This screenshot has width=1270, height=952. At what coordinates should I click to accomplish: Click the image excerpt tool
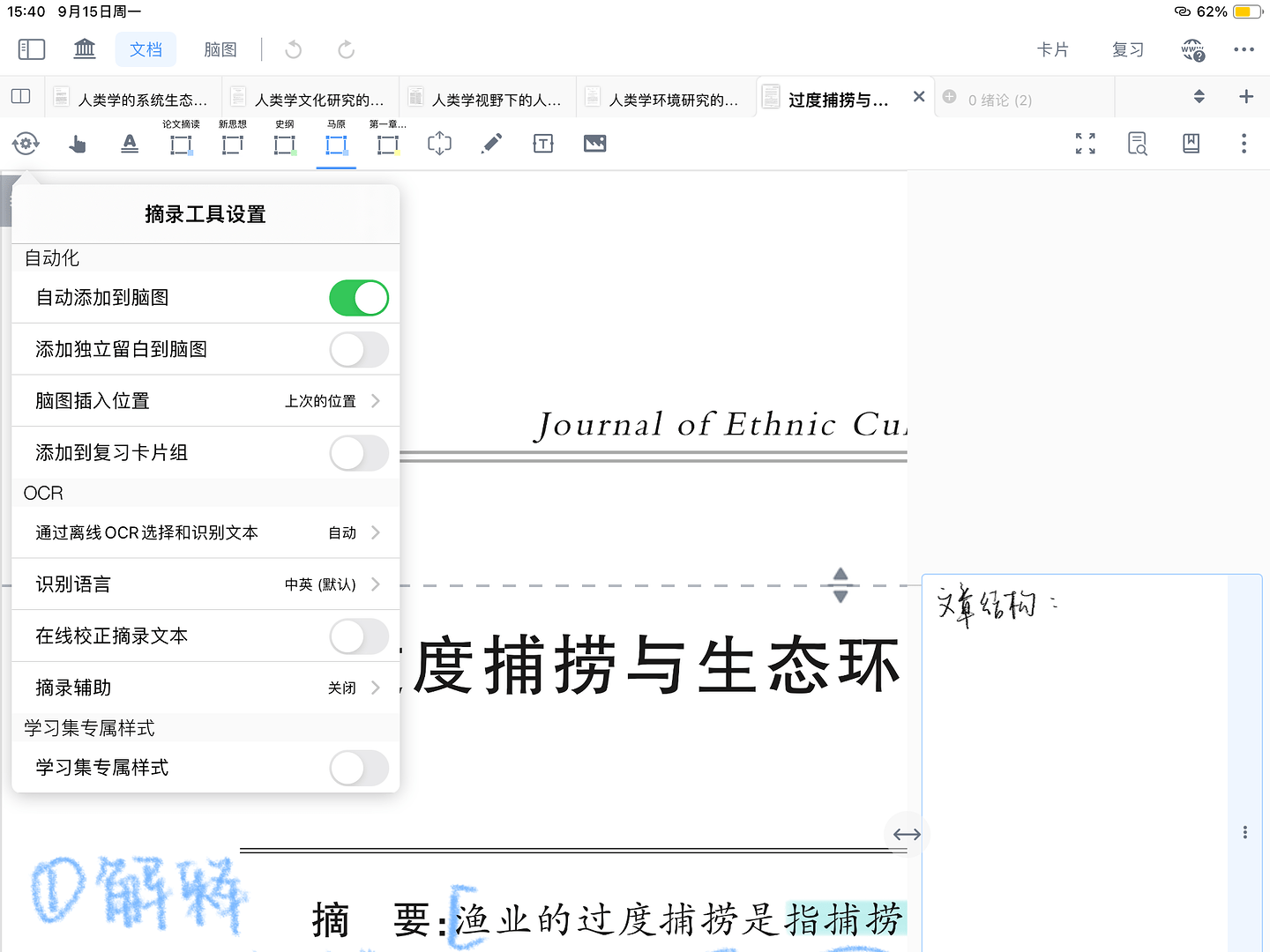coord(595,144)
